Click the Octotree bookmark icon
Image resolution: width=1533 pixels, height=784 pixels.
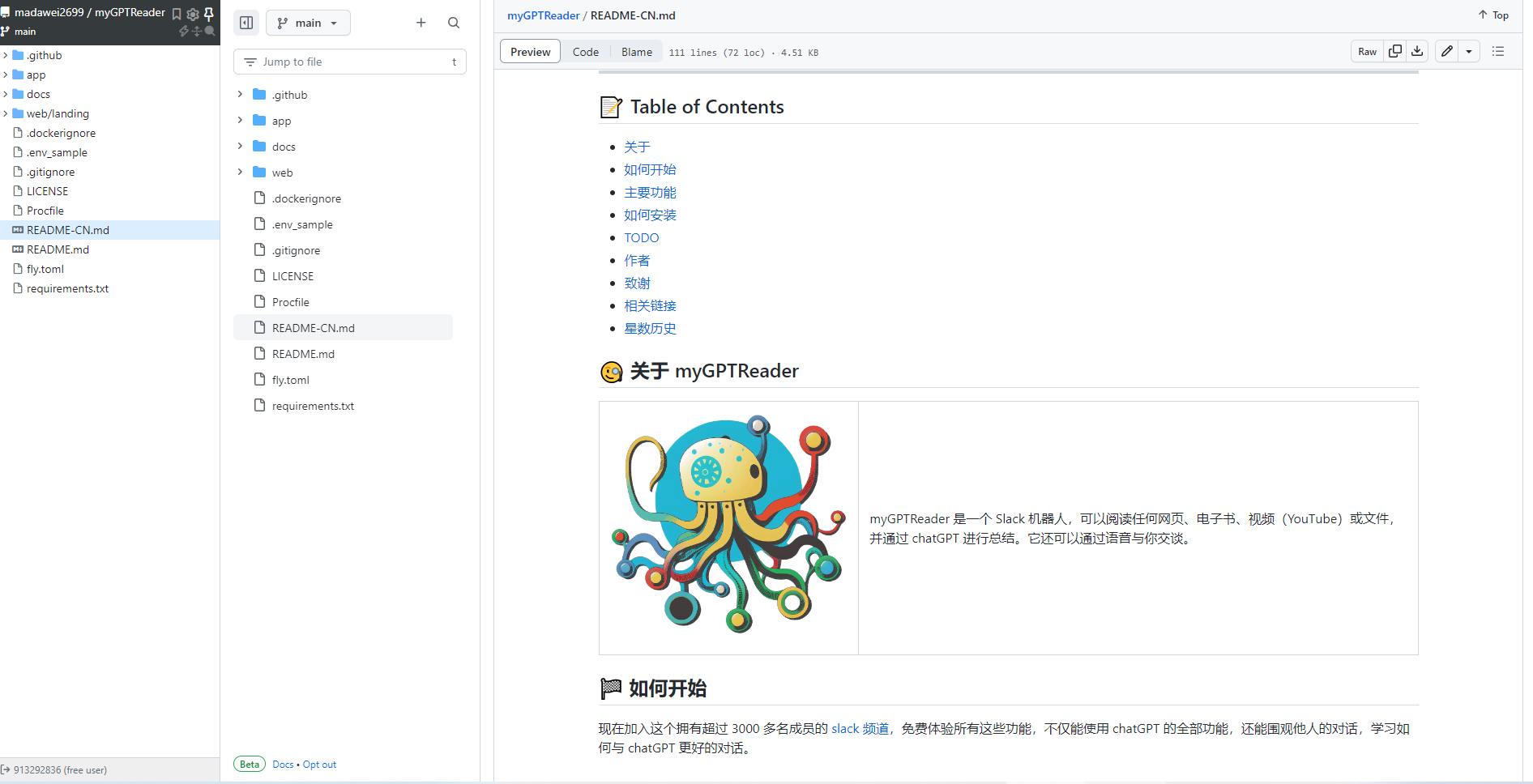[x=177, y=14]
